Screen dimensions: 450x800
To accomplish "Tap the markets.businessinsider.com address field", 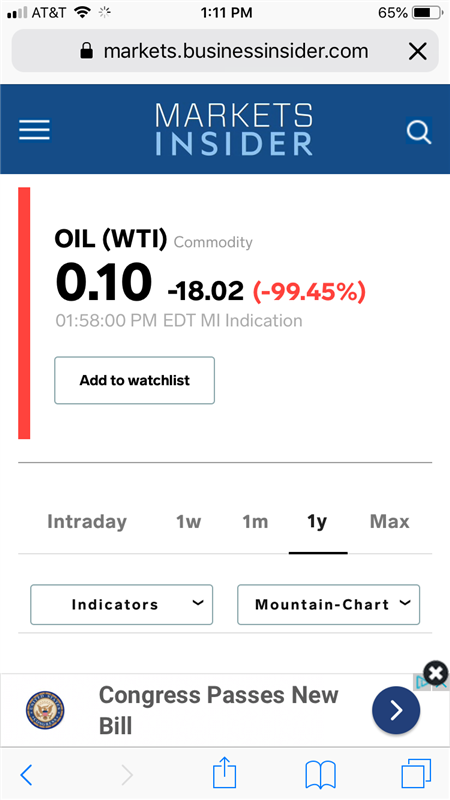I will point(225,51).
